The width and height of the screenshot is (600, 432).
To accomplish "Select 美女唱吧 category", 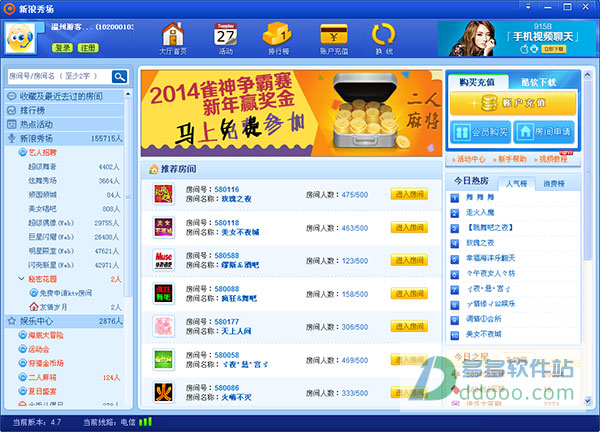I will coord(42,209).
